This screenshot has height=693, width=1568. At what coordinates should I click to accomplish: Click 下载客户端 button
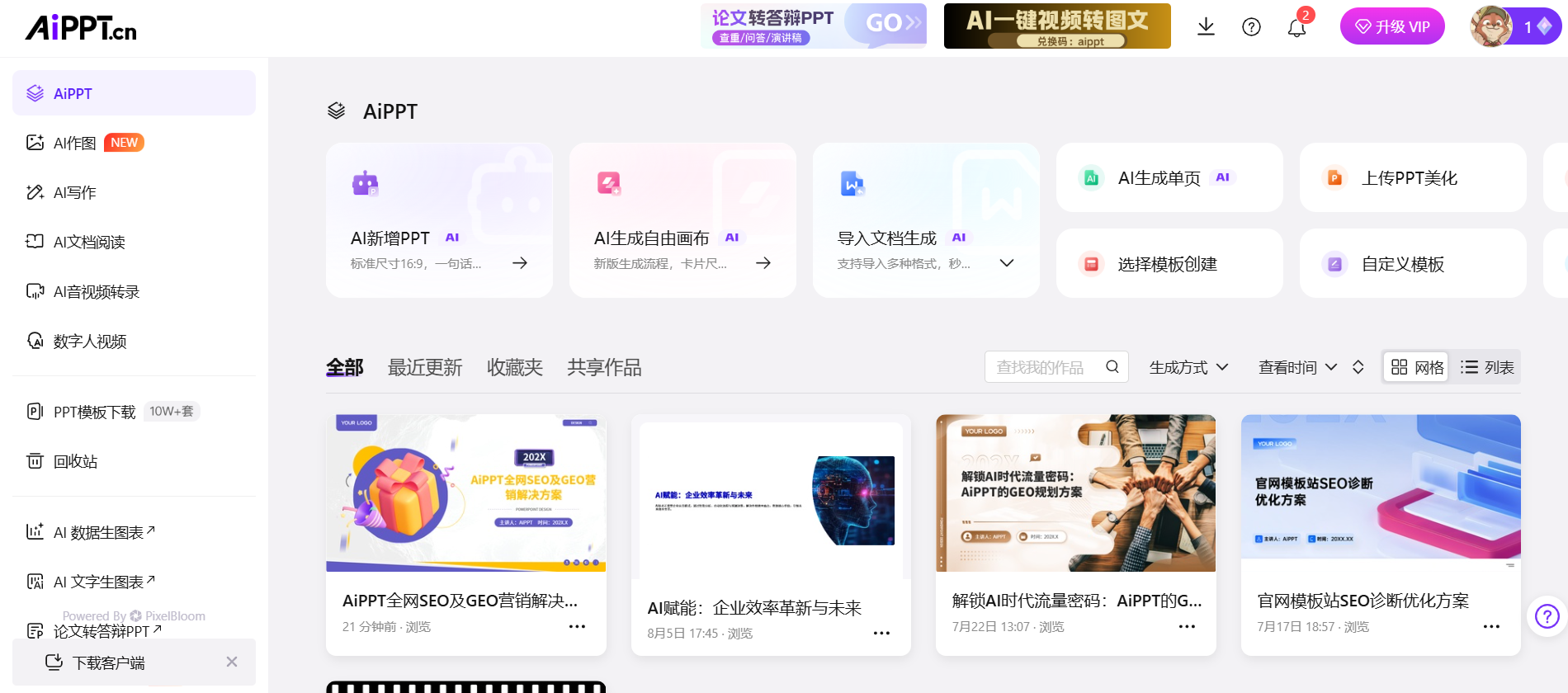(x=97, y=662)
